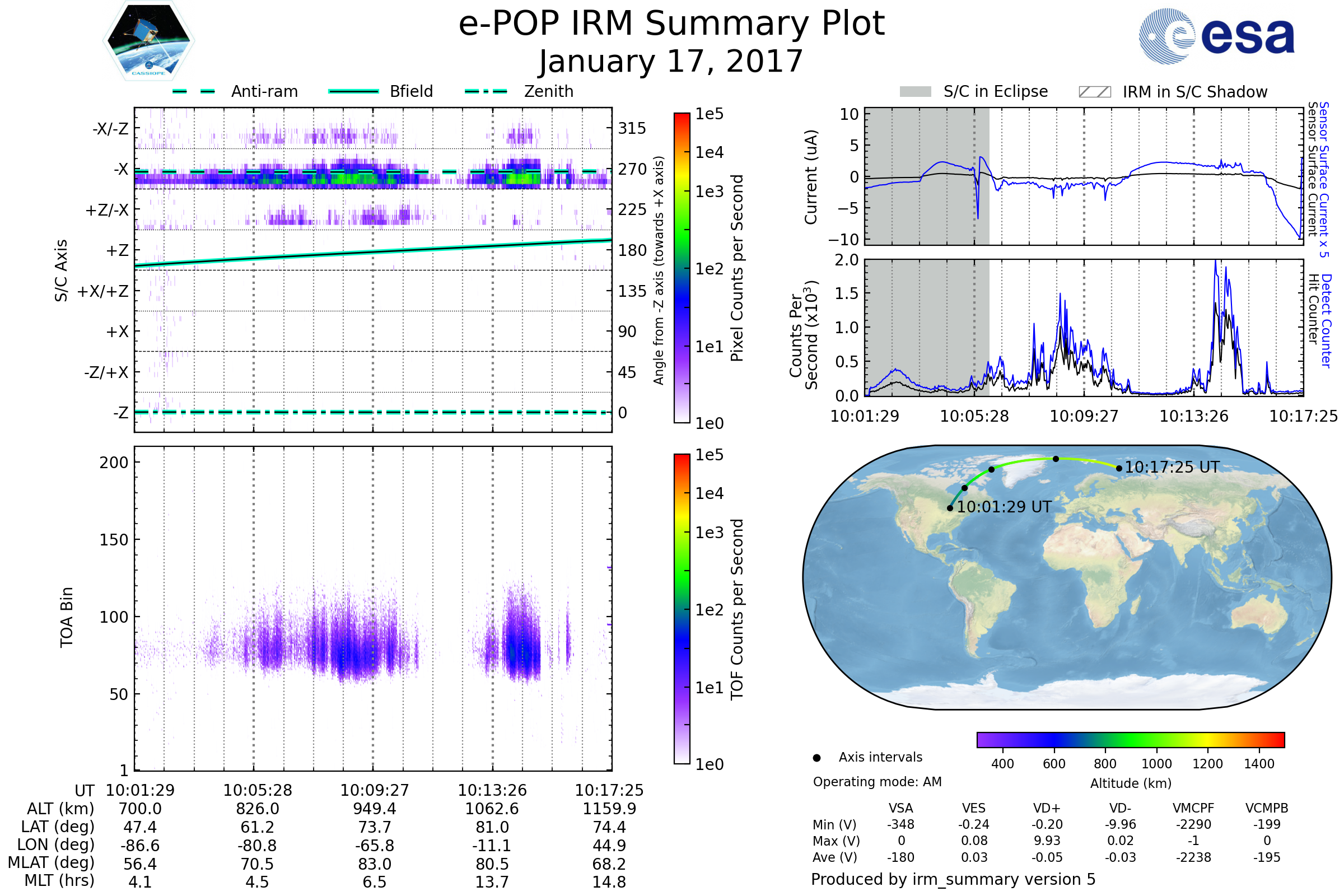Click the Bfield solid legend line
Screen dimensions: 1344x896
pyautogui.click(x=353, y=91)
